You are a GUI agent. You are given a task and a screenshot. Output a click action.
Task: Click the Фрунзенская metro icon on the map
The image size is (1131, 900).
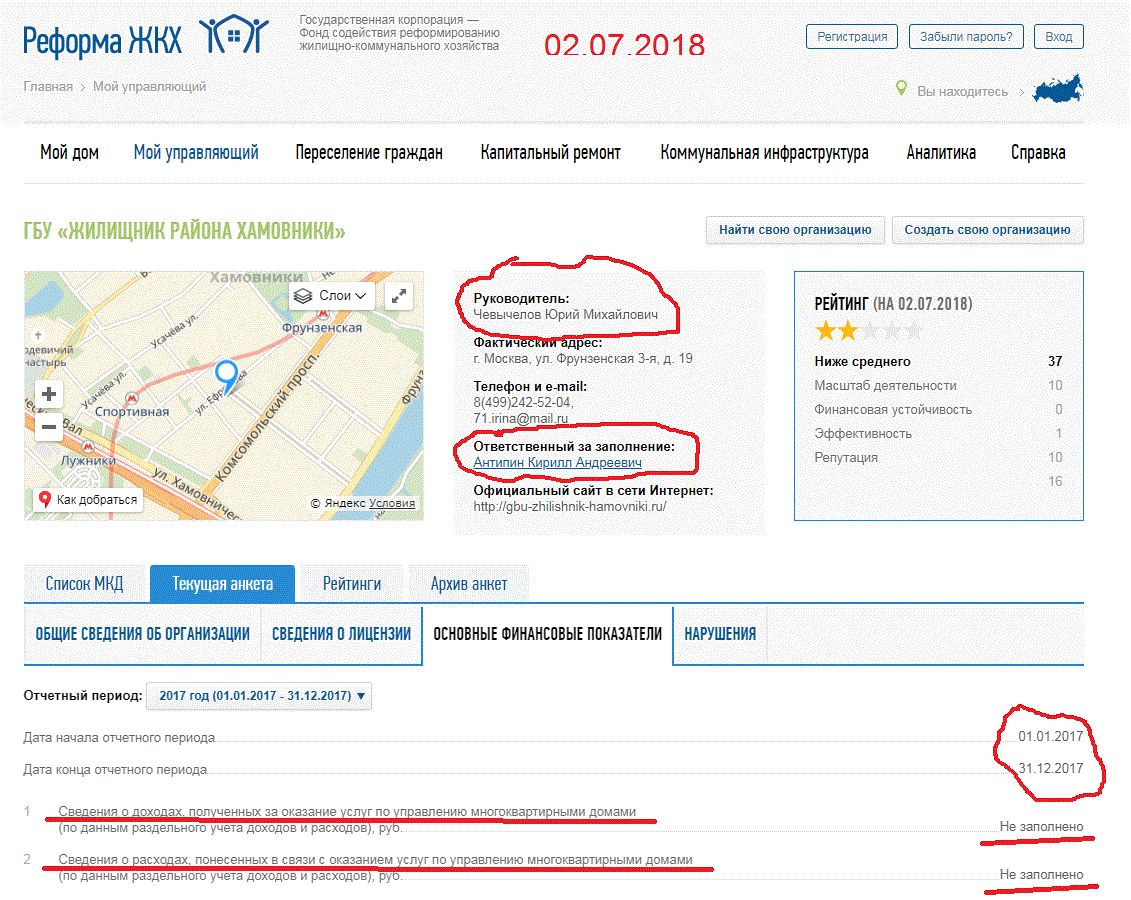coord(324,314)
